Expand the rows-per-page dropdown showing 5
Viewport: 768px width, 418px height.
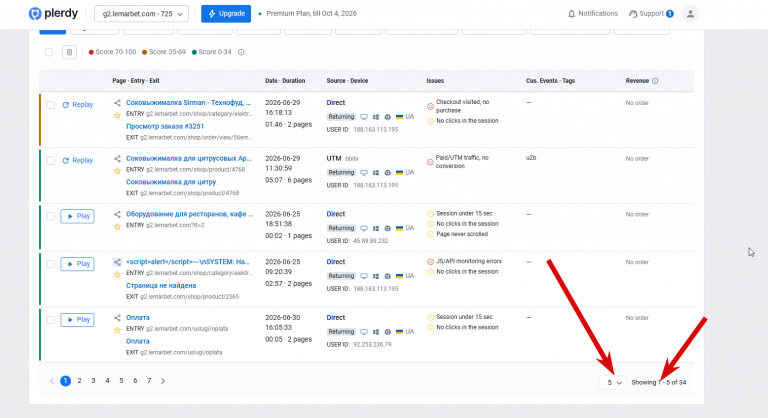pos(613,382)
